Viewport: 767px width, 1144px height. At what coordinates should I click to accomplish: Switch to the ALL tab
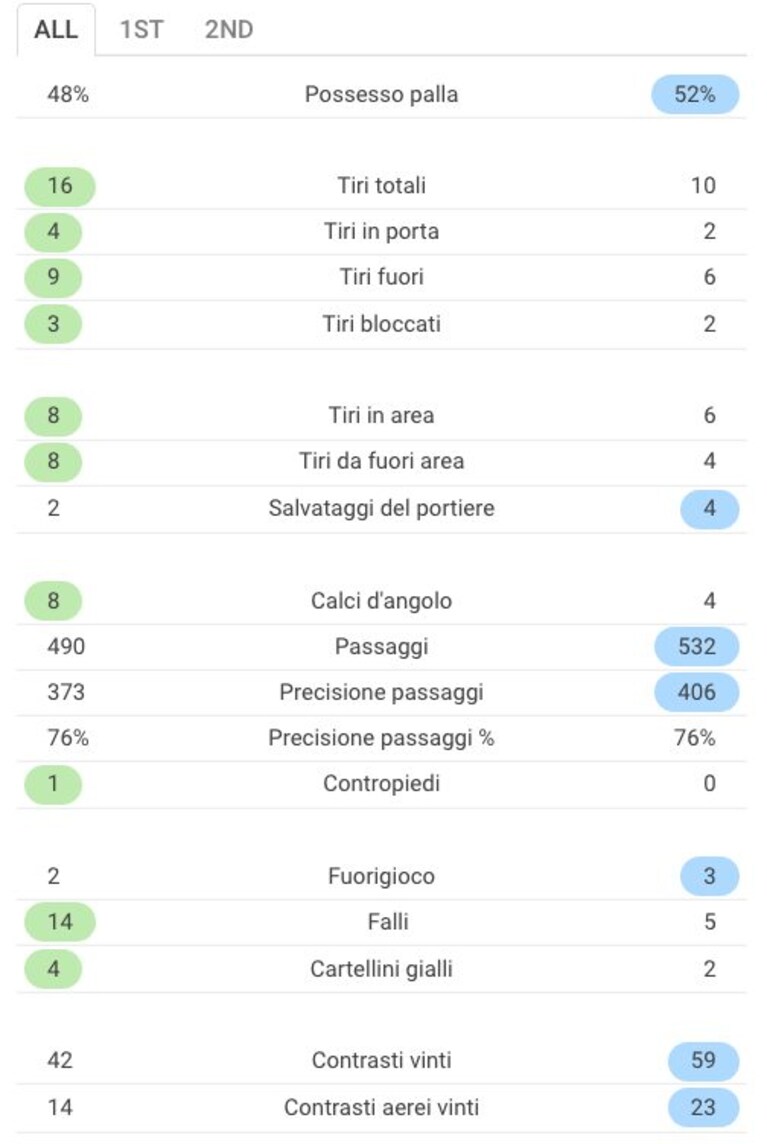(x=56, y=30)
